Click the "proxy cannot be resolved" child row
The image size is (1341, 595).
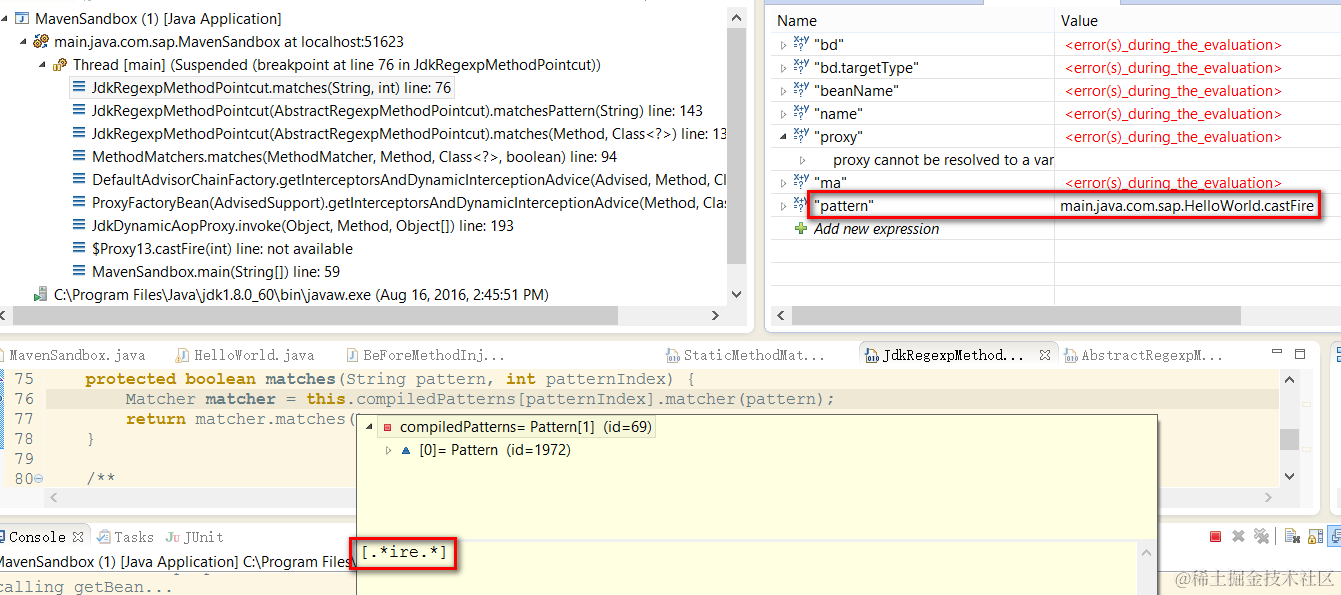click(x=943, y=160)
